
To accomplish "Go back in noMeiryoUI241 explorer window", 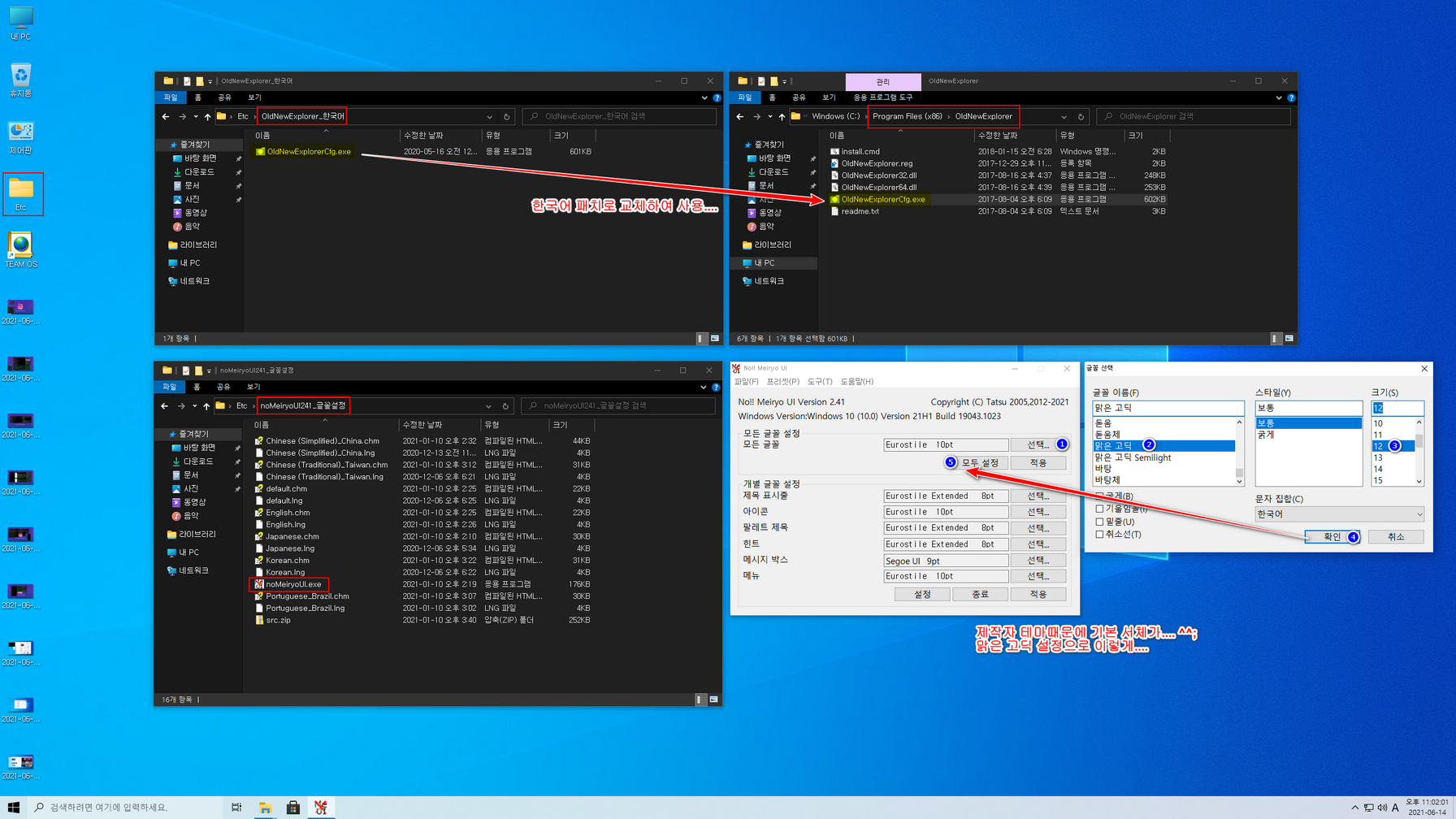I will (165, 405).
